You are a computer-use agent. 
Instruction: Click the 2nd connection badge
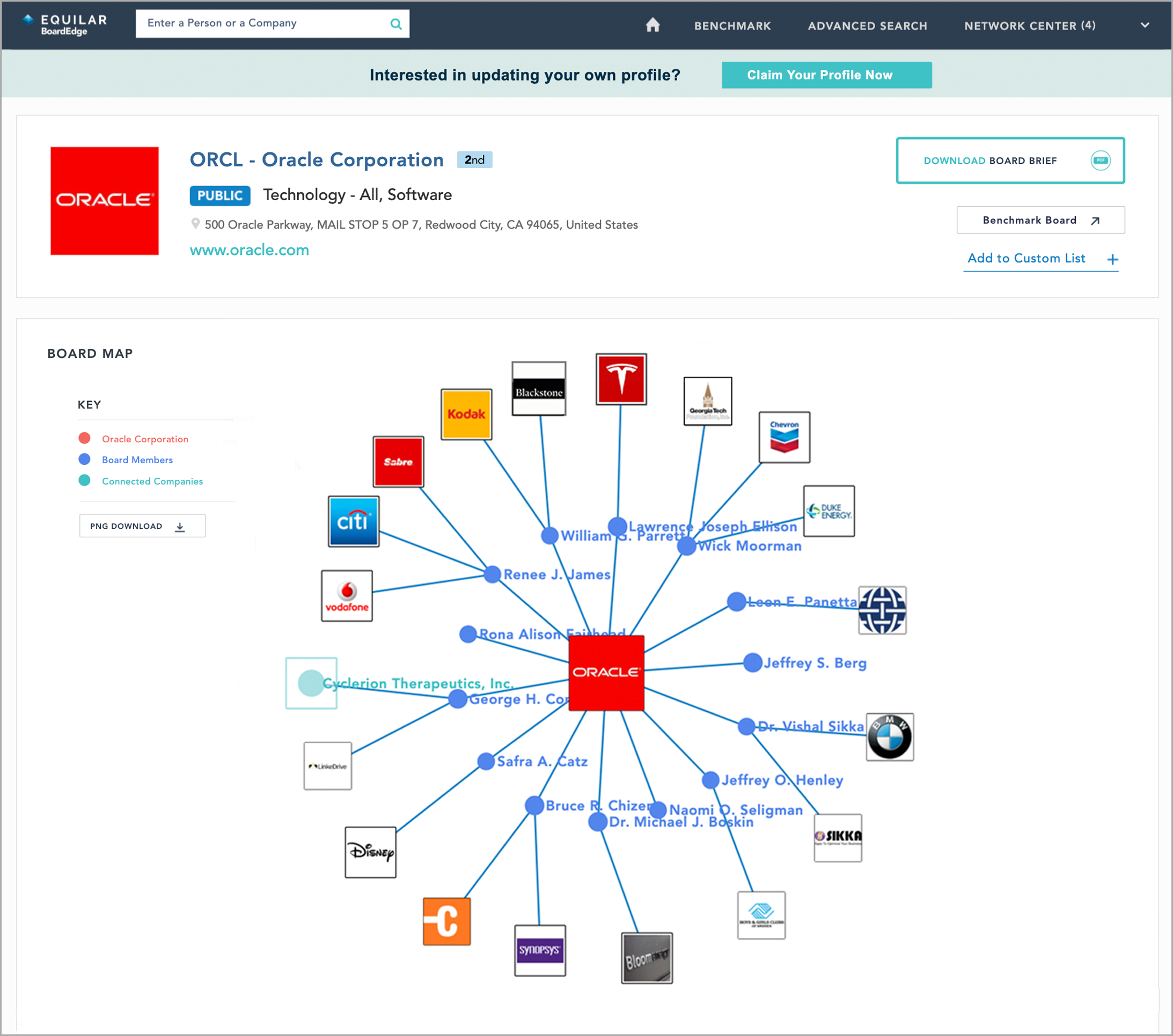coord(474,159)
